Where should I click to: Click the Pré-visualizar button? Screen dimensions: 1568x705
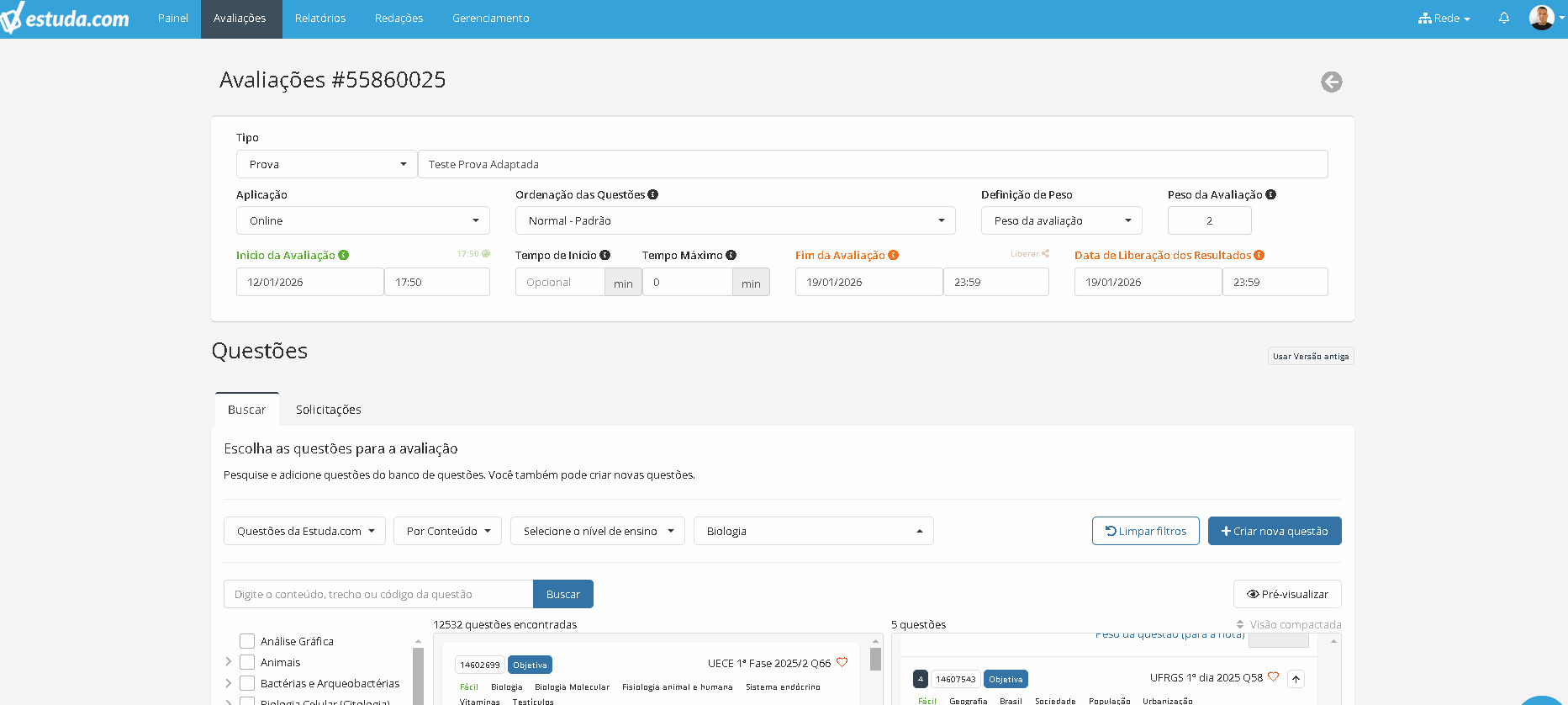click(1287, 594)
